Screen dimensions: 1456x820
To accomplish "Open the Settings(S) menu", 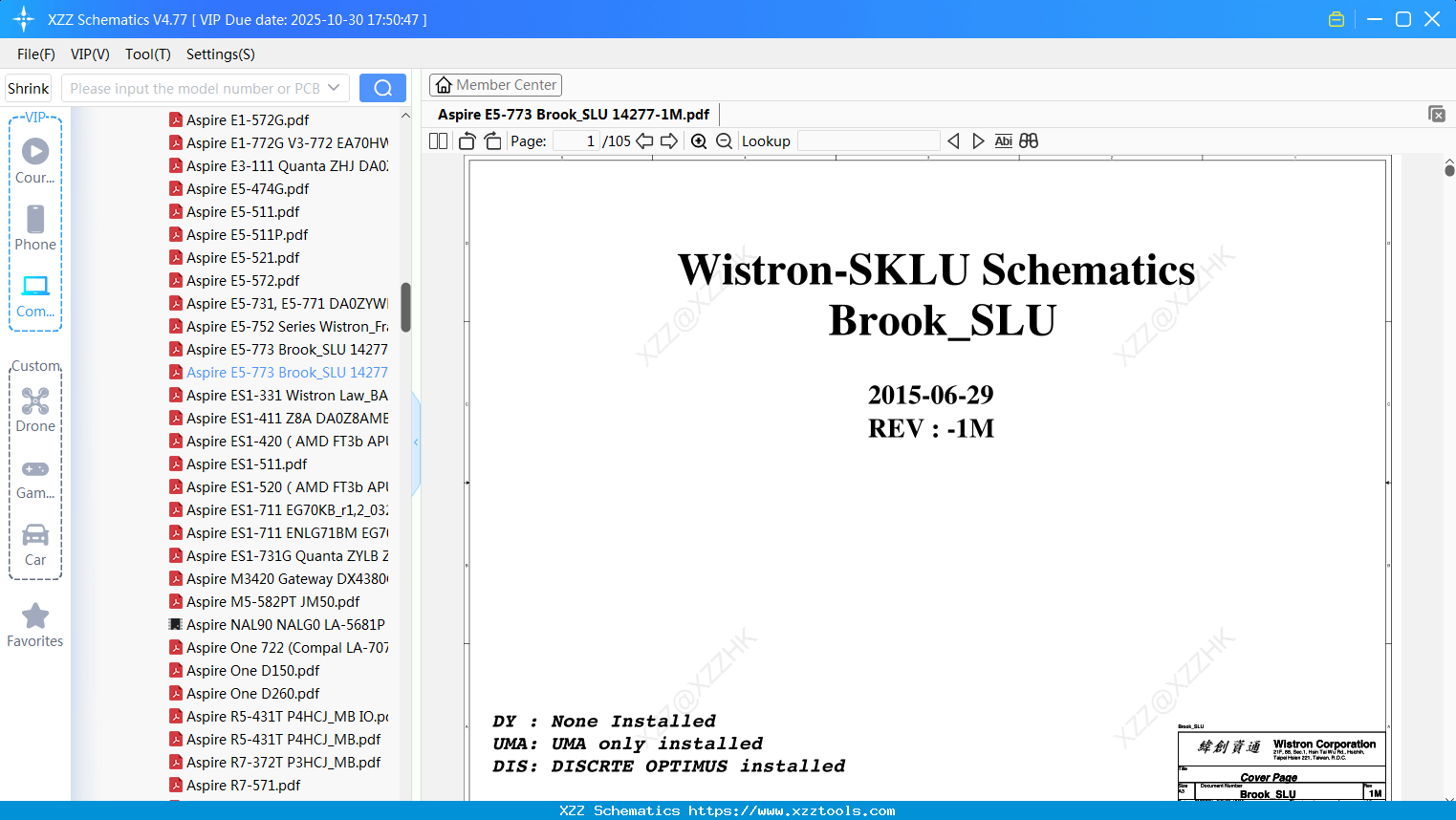I will click(221, 54).
